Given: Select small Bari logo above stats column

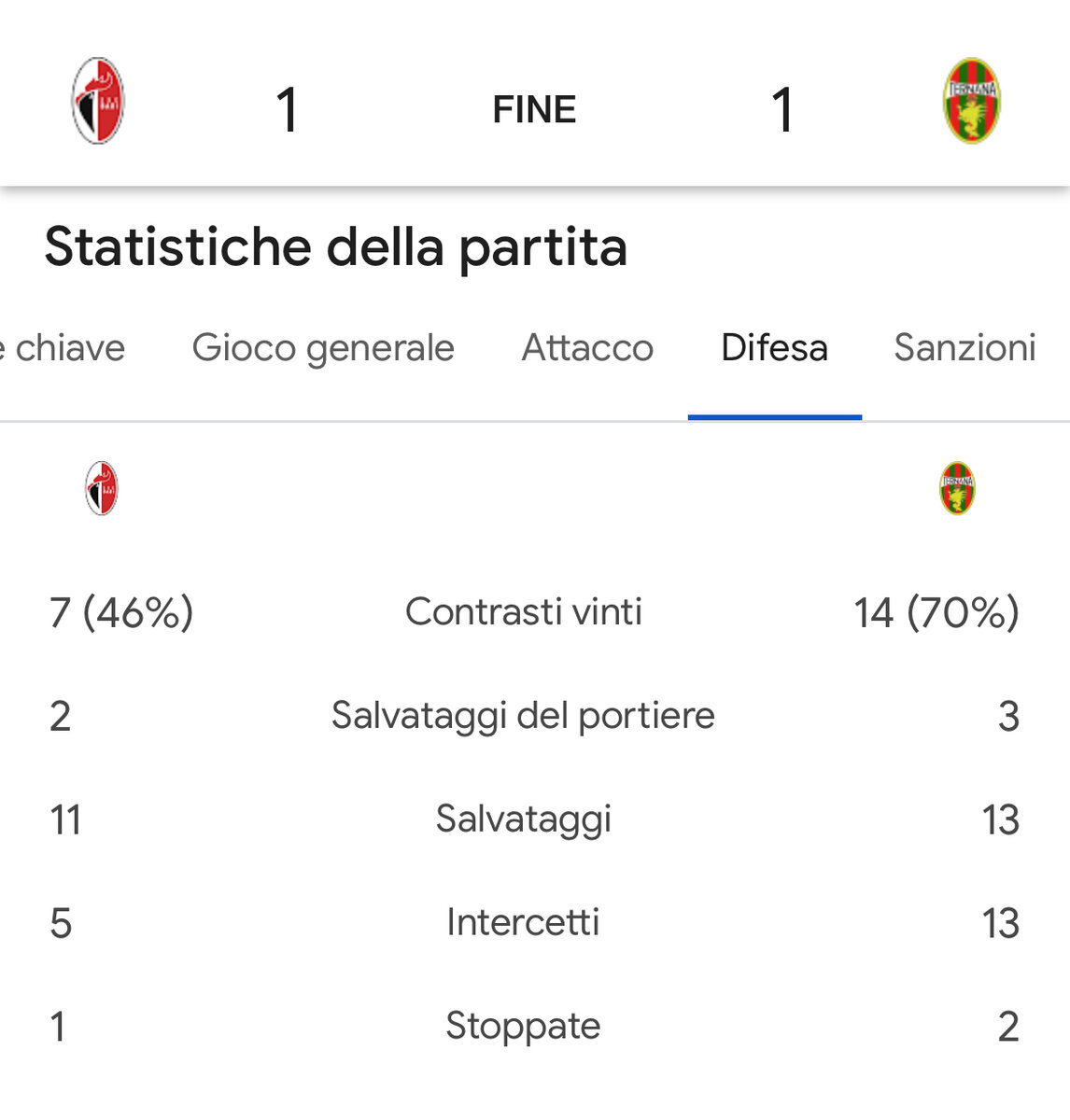Looking at the screenshot, I should (102, 488).
